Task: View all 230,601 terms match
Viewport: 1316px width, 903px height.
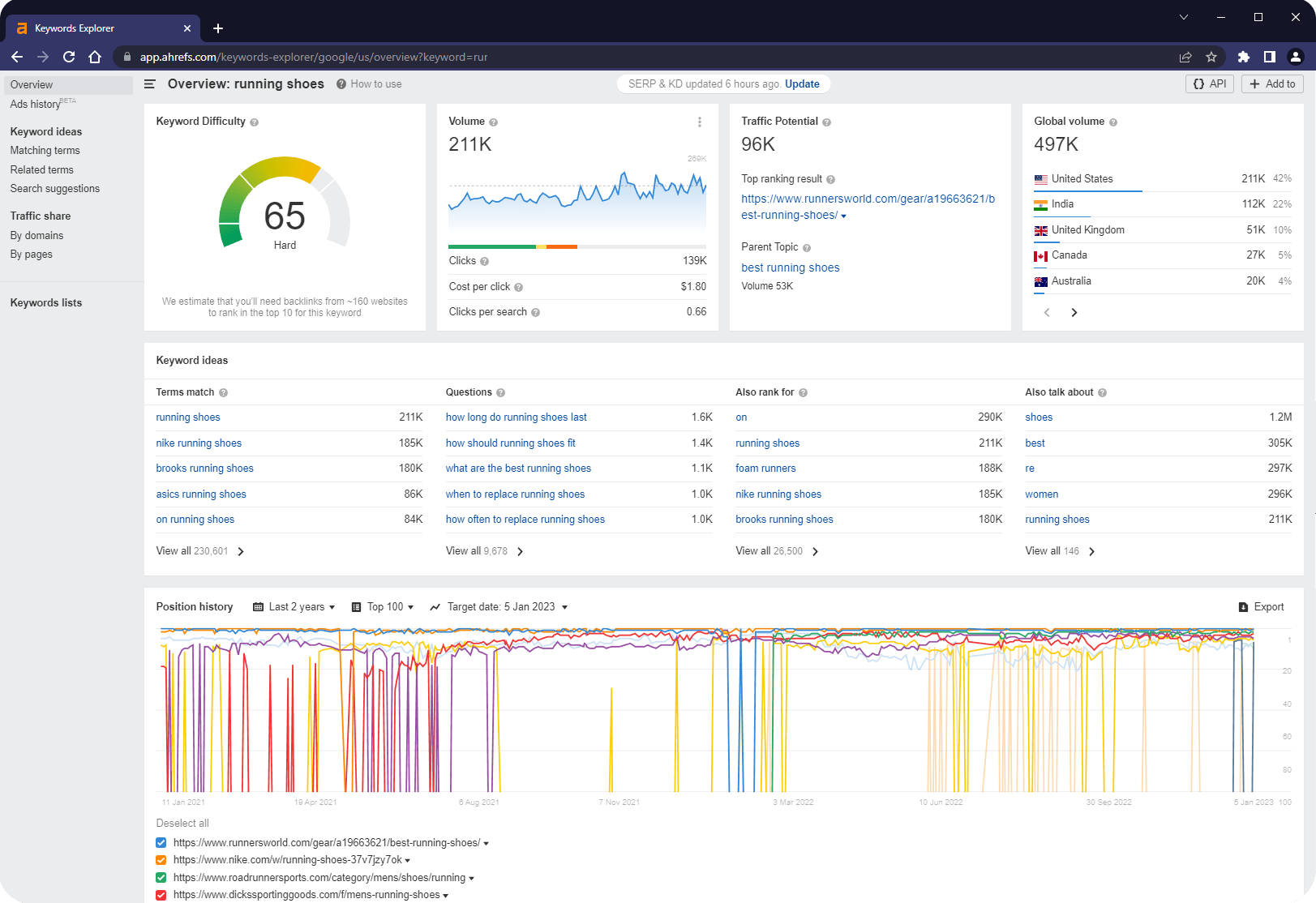Action: [x=200, y=551]
